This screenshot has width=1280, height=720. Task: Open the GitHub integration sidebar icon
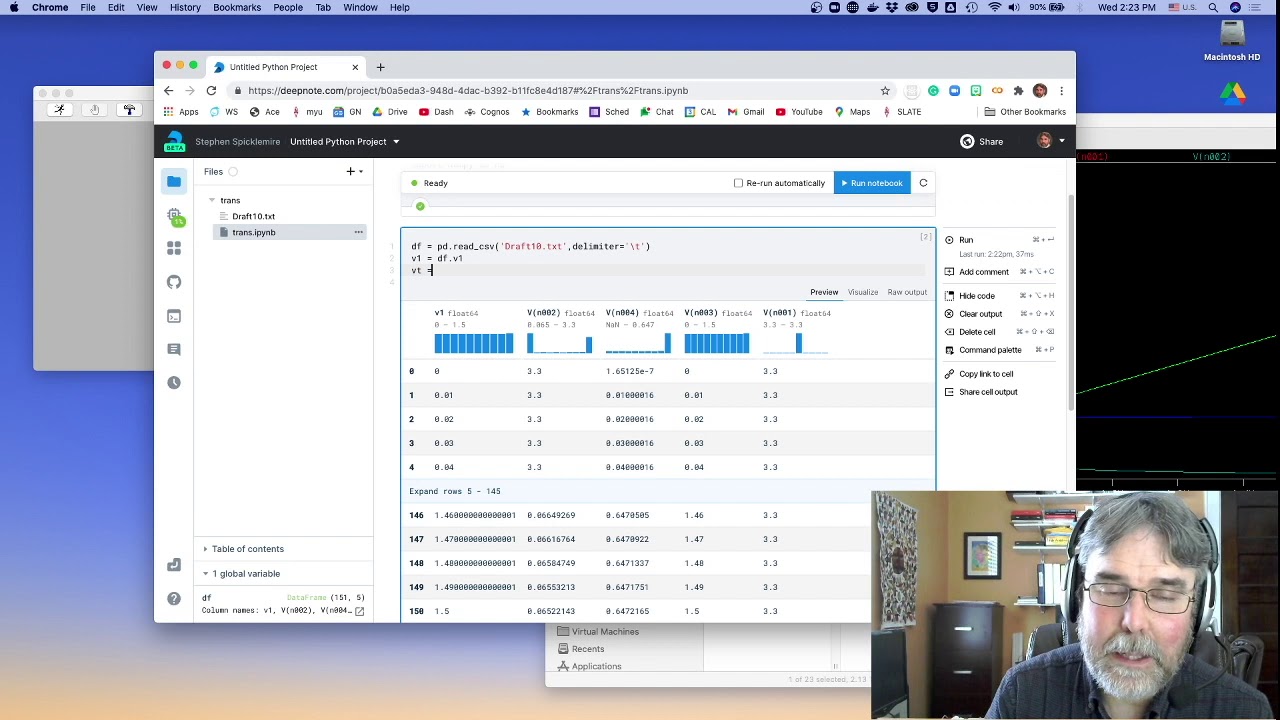pos(174,282)
